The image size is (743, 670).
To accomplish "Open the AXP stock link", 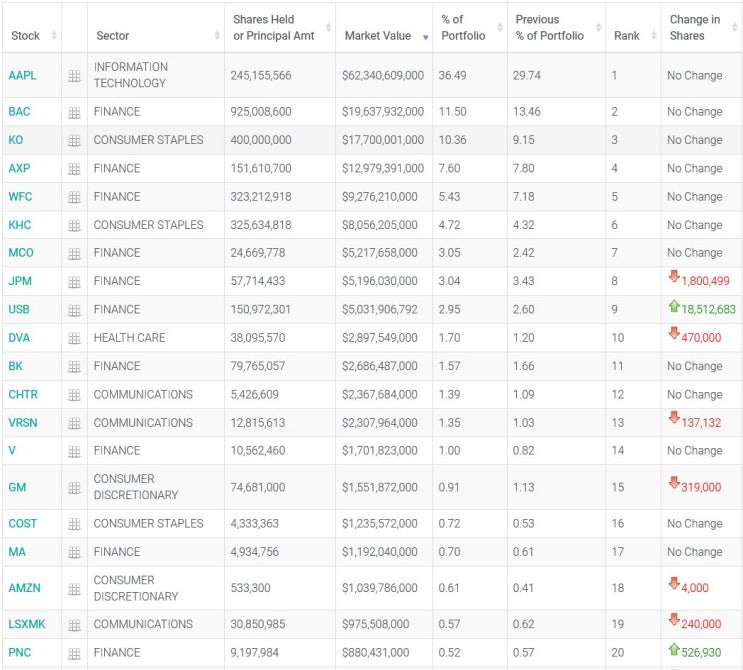I will [x=19, y=168].
